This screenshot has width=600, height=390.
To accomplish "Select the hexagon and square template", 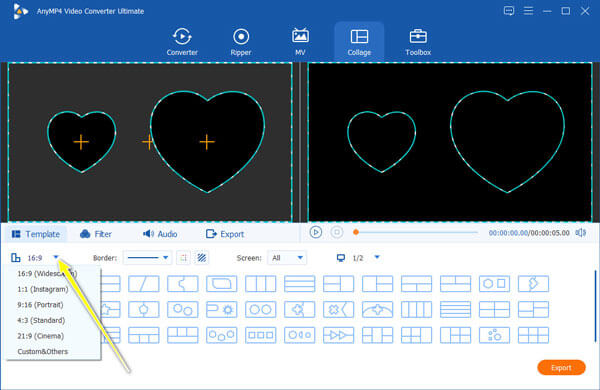I will pos(494,284).
